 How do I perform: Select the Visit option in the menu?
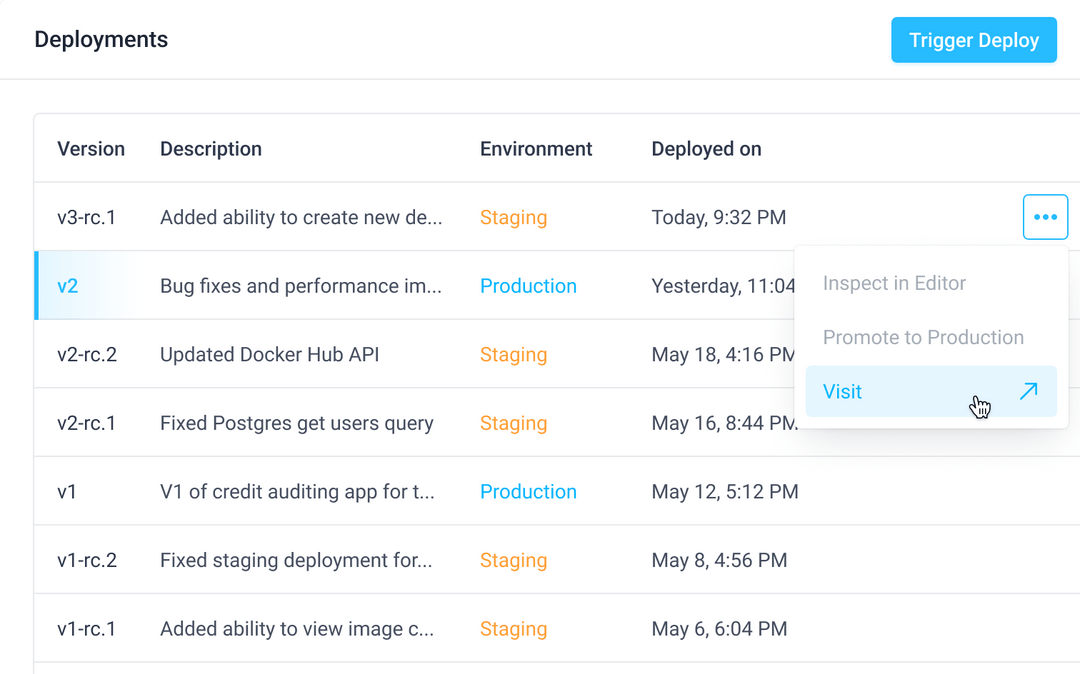tap(842, 391)
